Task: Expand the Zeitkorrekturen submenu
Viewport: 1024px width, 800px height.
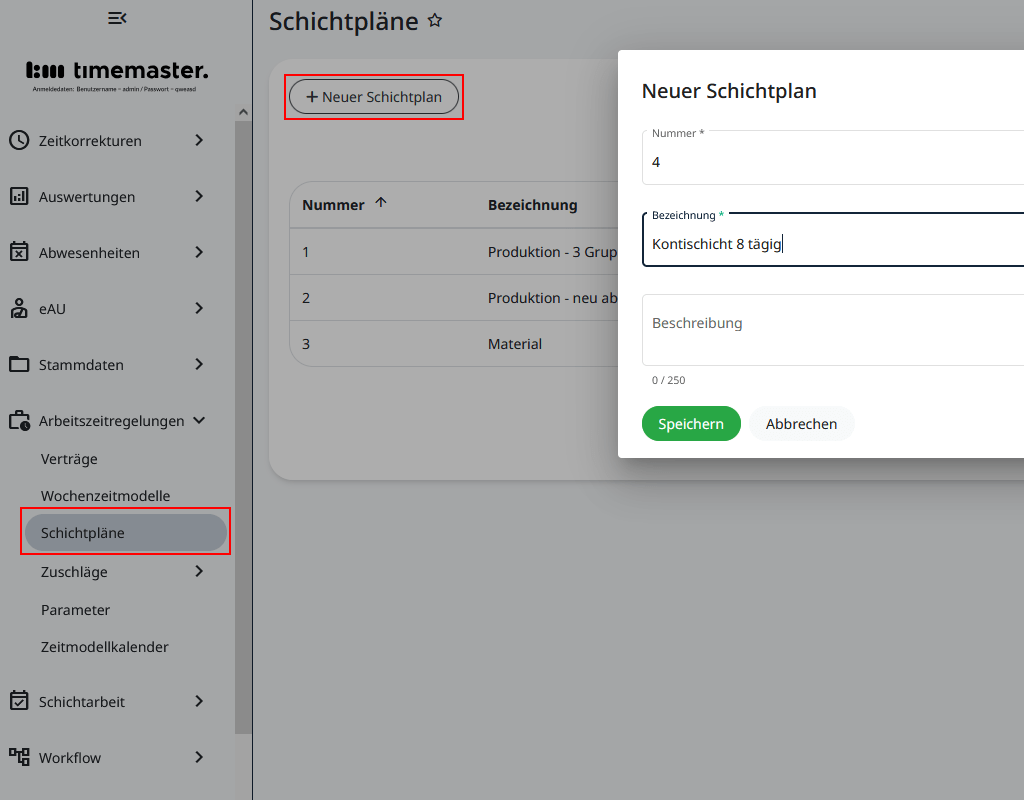Action: [198, 140]
